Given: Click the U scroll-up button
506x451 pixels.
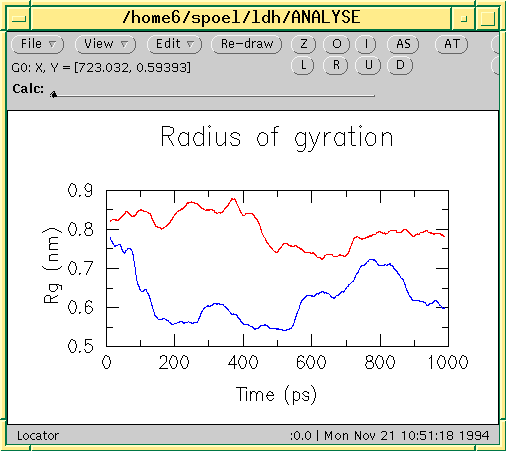Looking at the screenshot, I should (368, 65).
